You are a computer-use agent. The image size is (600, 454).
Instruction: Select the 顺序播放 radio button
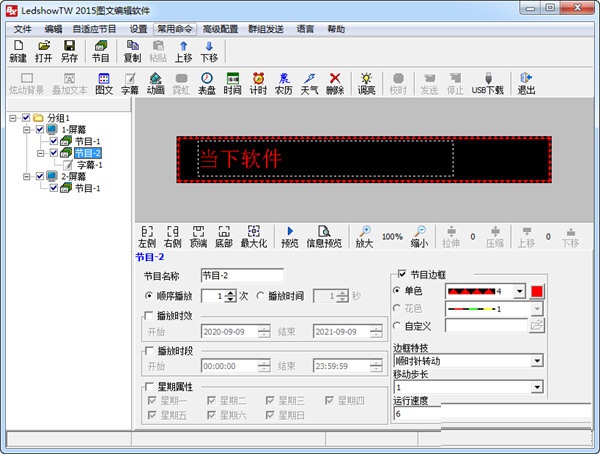[149, 296]
